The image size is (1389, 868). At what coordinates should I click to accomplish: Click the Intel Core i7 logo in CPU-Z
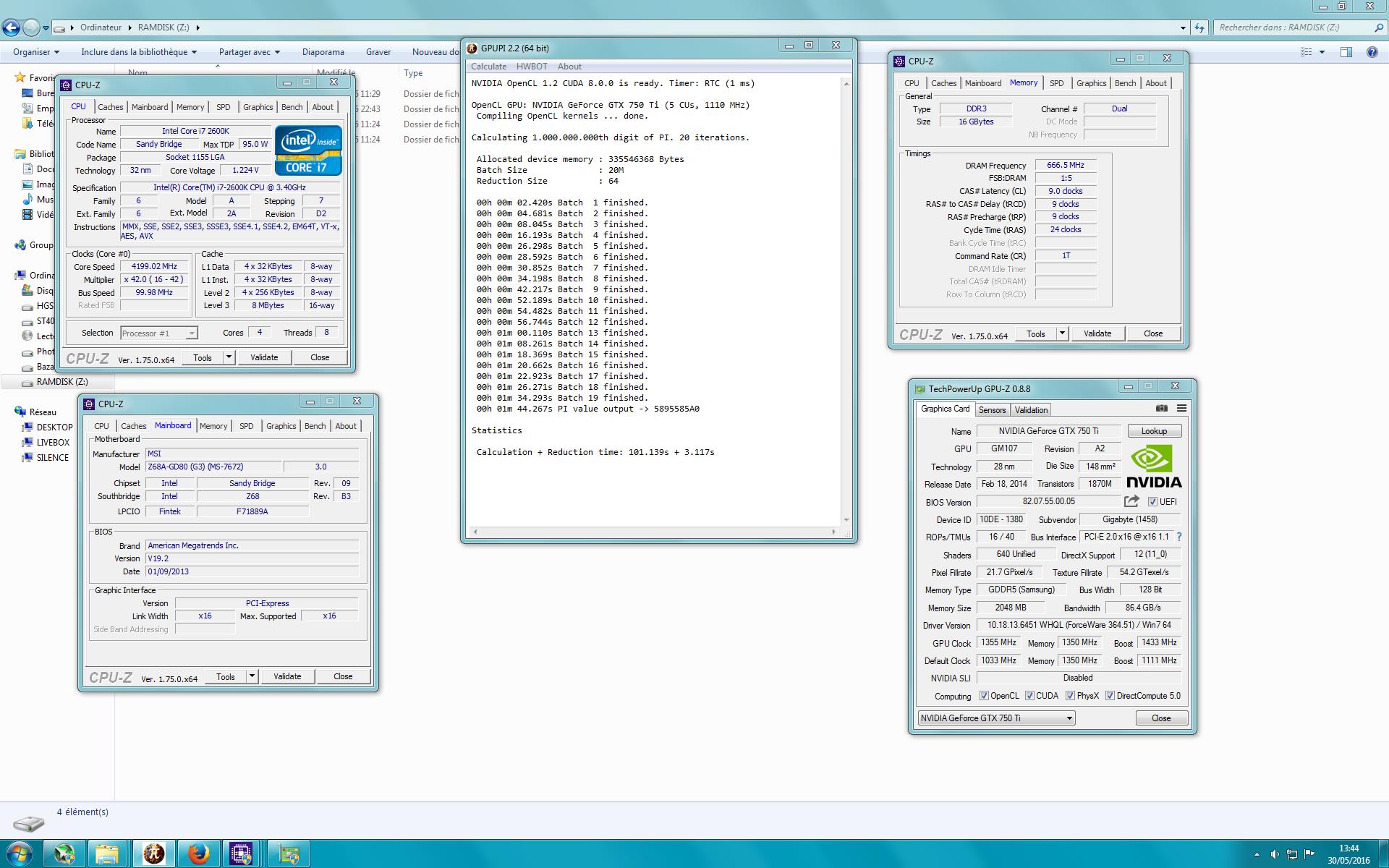308,150
